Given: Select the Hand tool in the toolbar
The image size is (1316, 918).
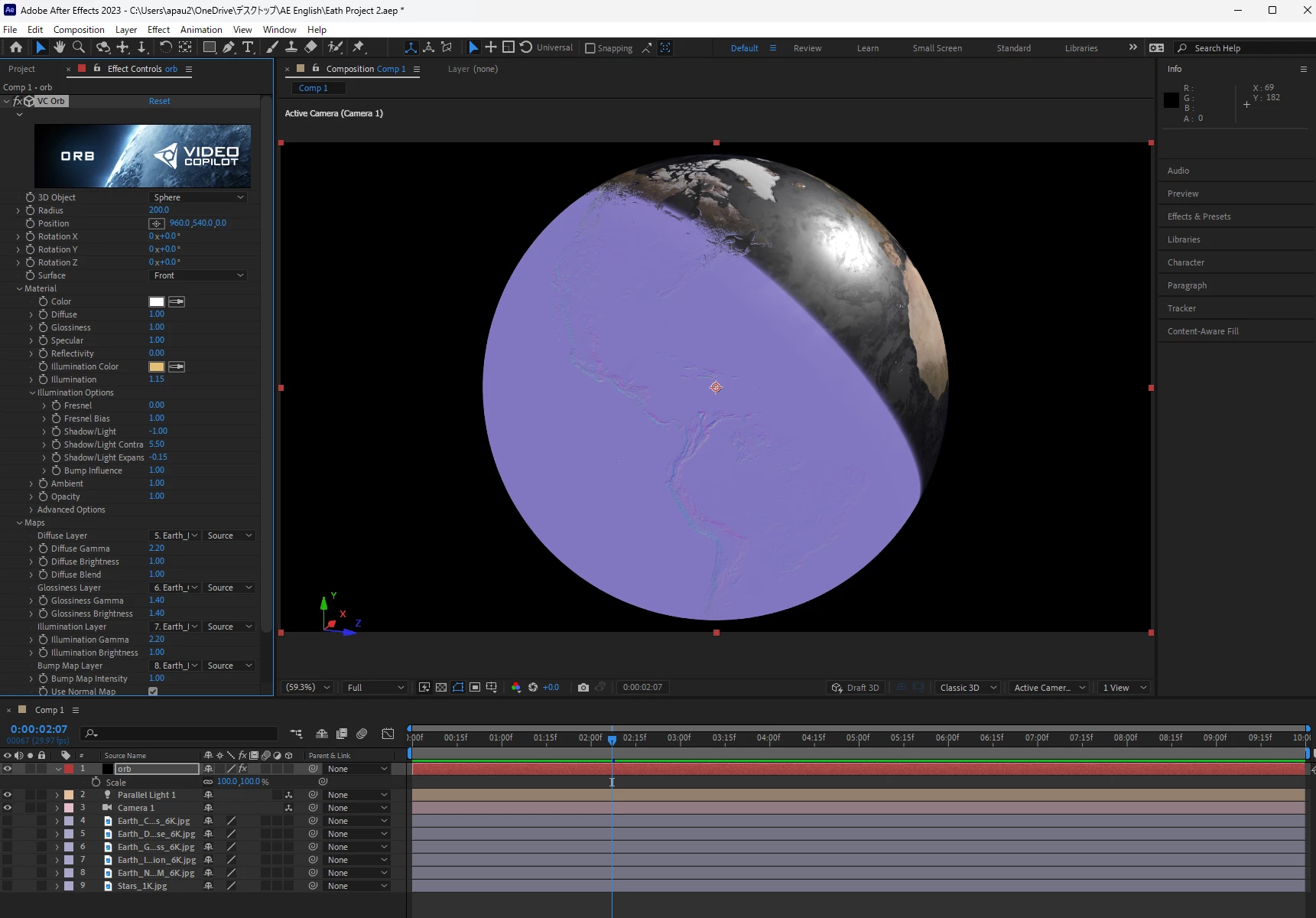Looking at the screenshot, I should coord(59,47).
